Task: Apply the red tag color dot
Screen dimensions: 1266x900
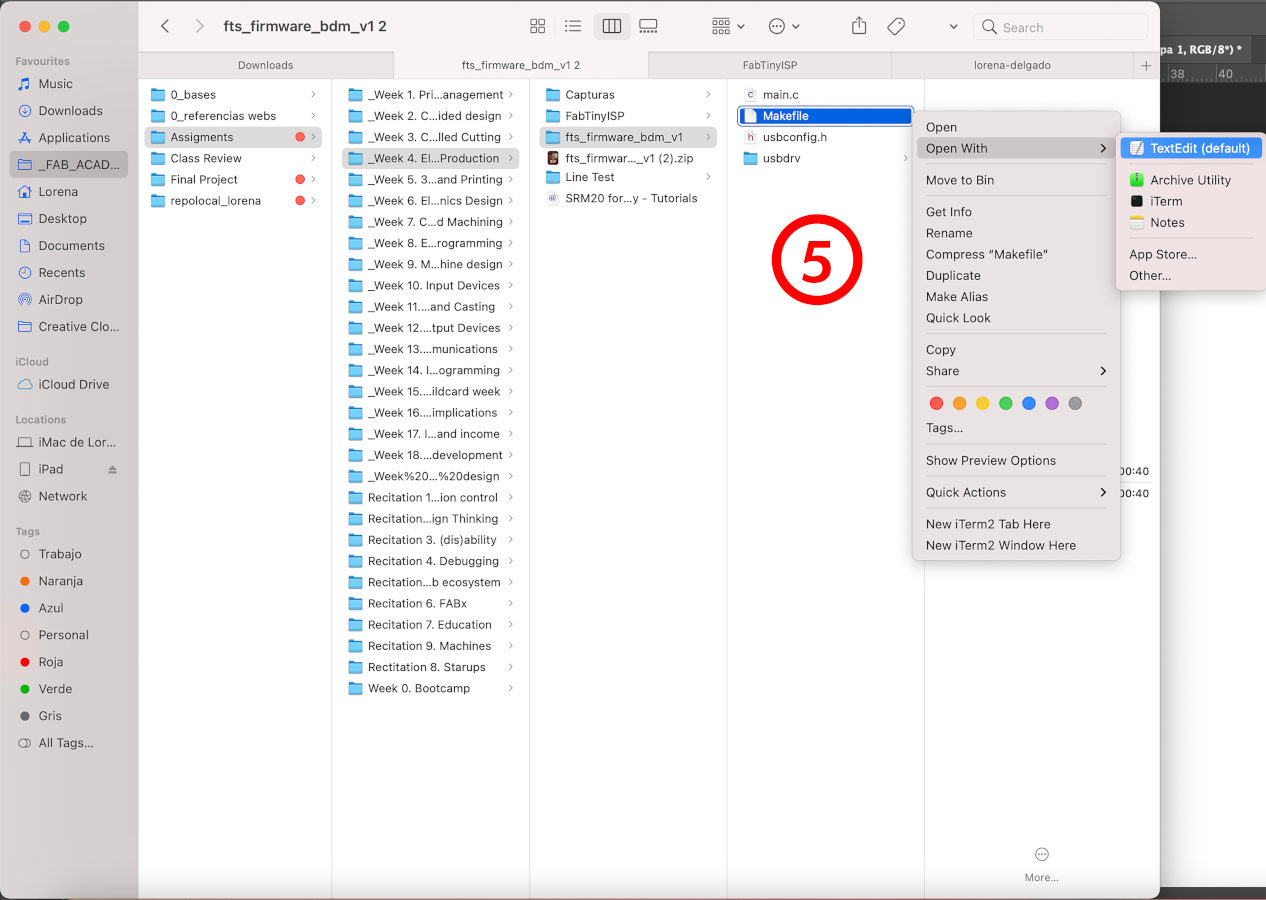Action: tap(937, 403)
